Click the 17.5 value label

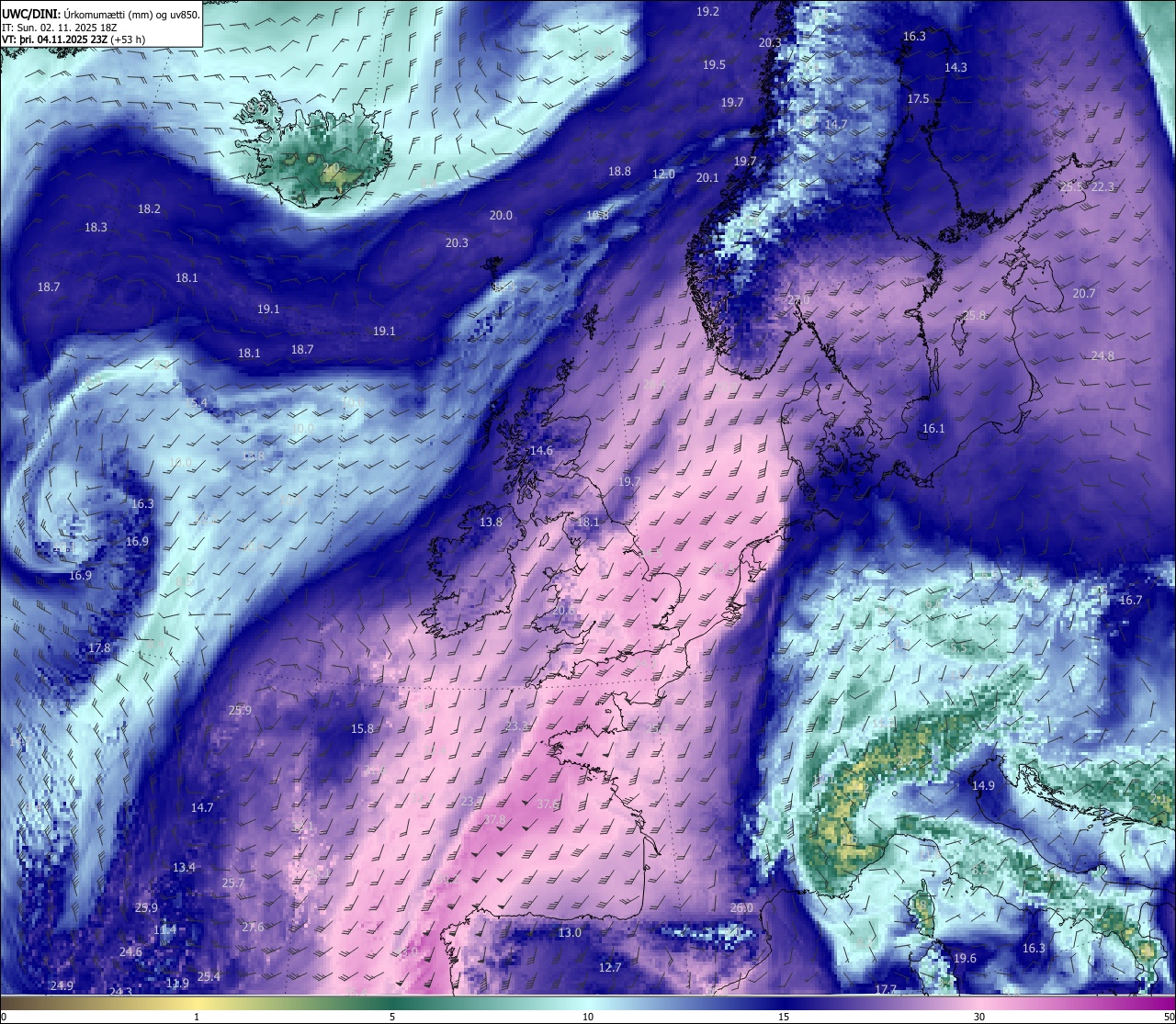coord(918,98)
